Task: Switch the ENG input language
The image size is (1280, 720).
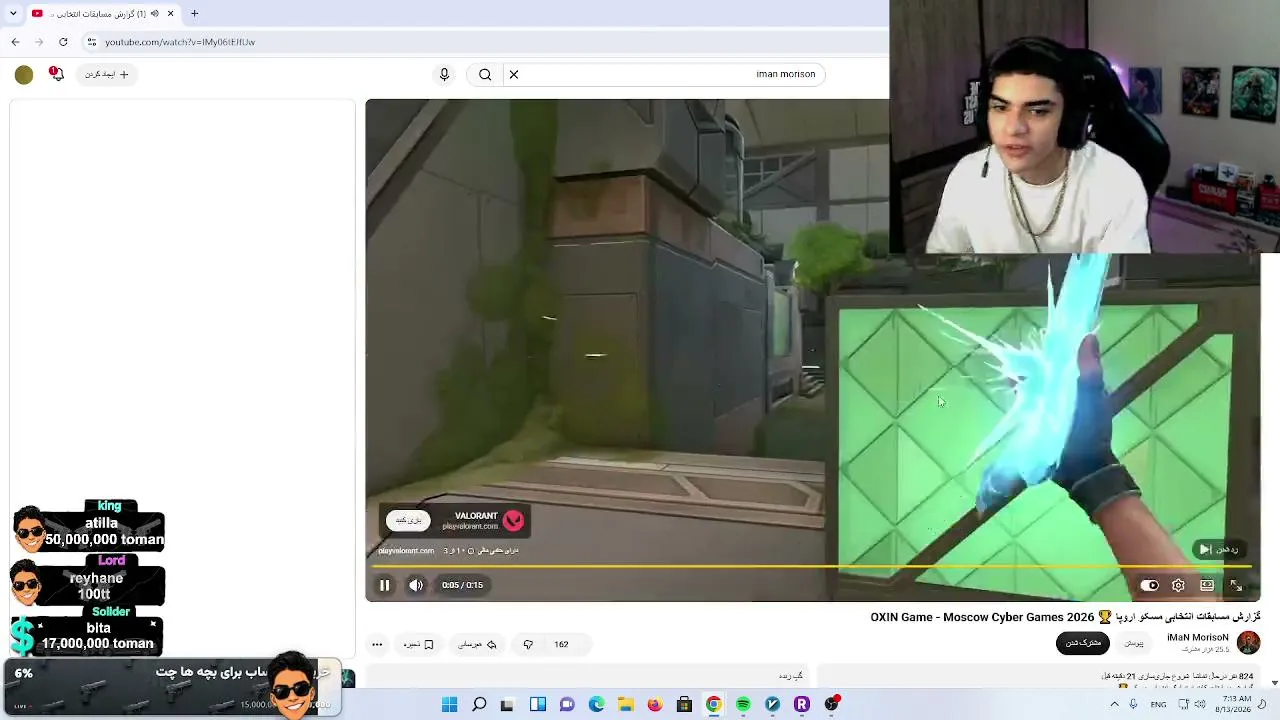Action: point(1158,705)
